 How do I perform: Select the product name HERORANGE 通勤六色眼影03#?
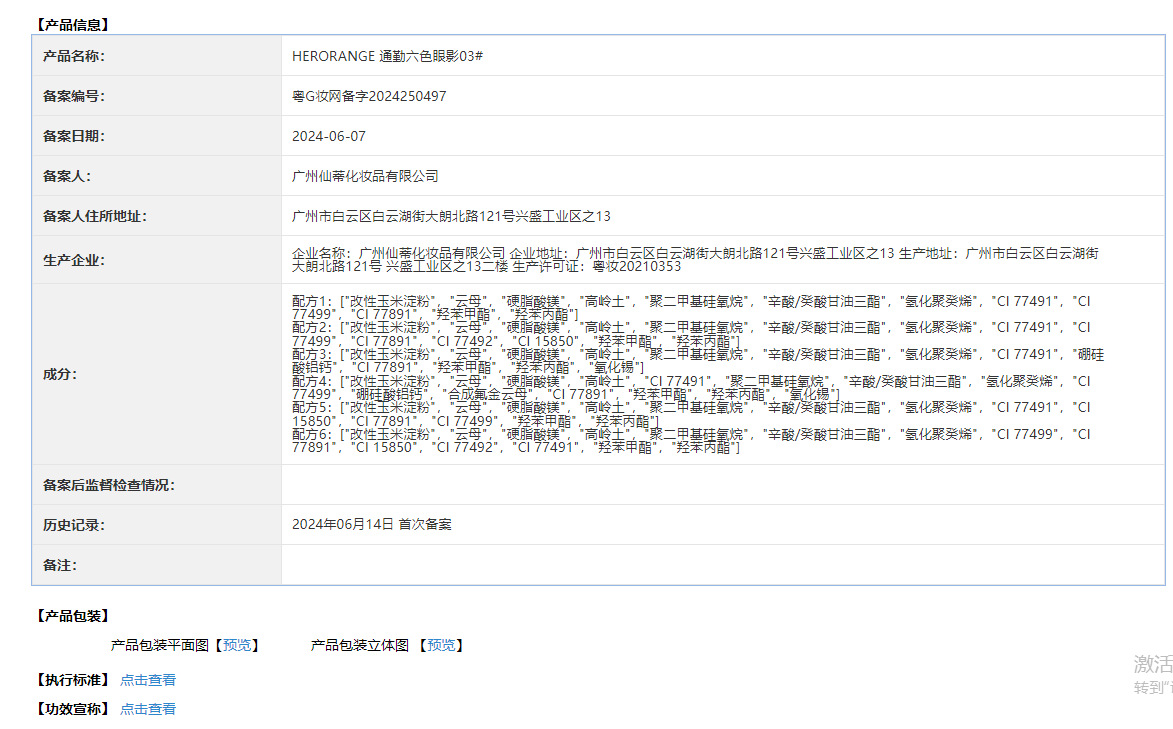tap(388, 56)
